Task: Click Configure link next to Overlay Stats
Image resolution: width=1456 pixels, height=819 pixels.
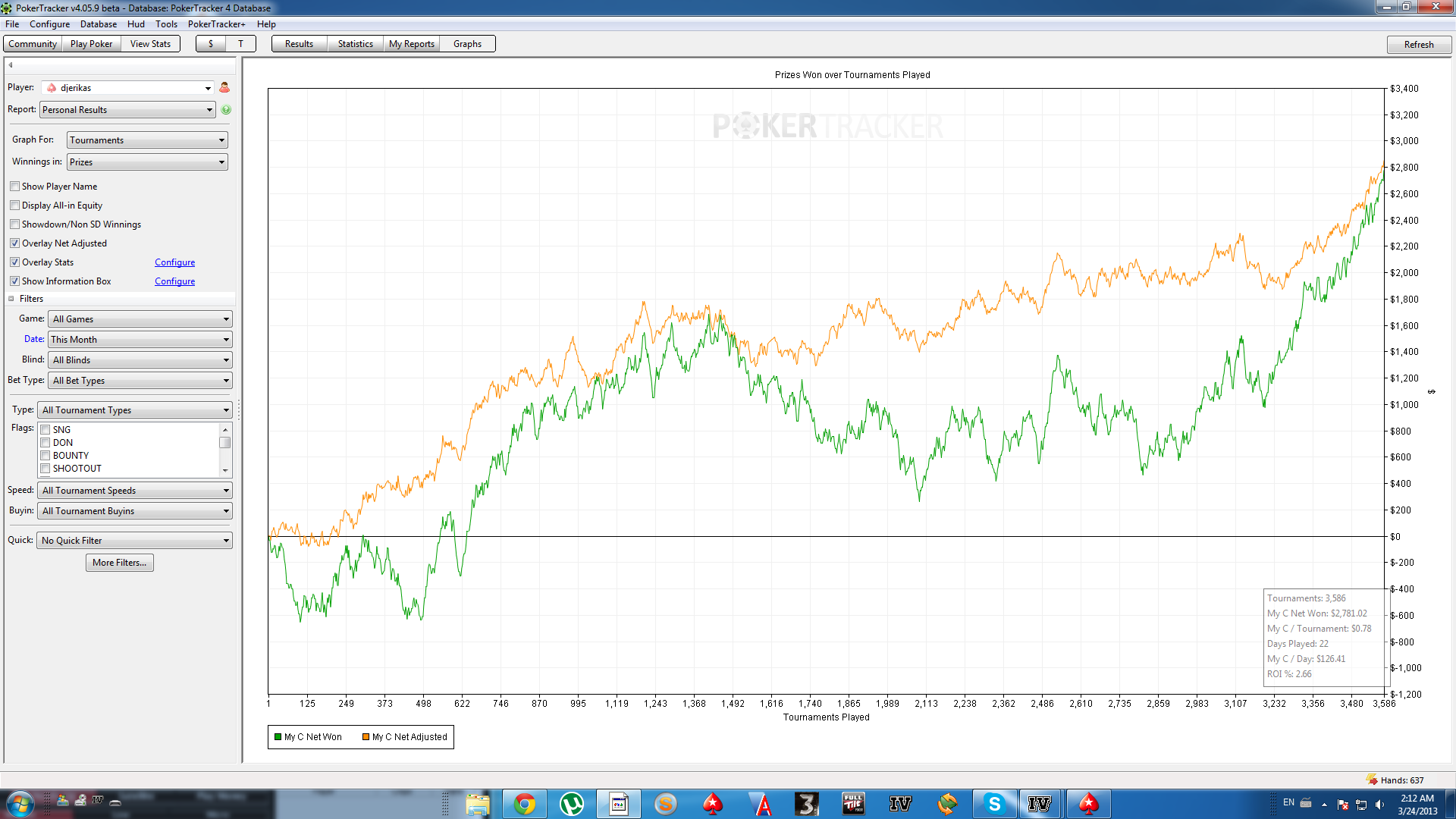Action: (174, 262)
